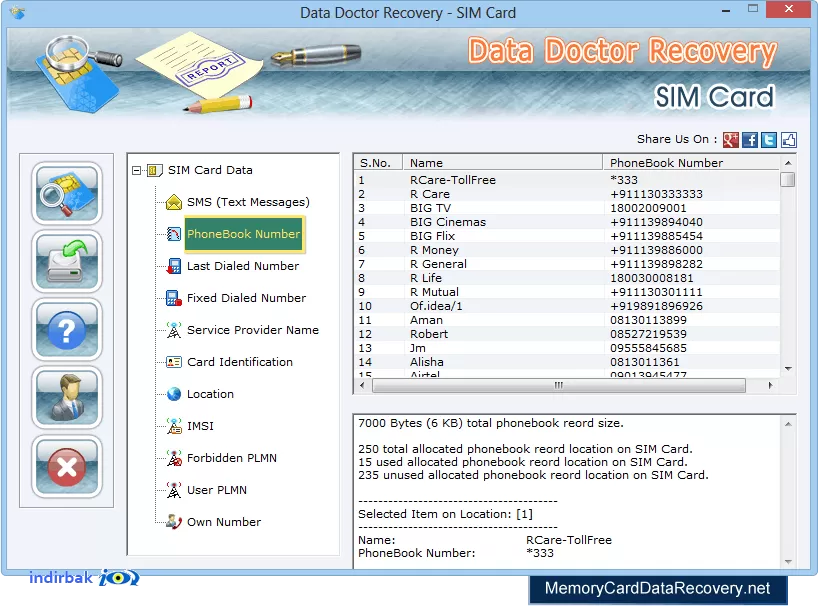
Task: Select the BIG Cinemas contact row
Action: click(567, 222)
